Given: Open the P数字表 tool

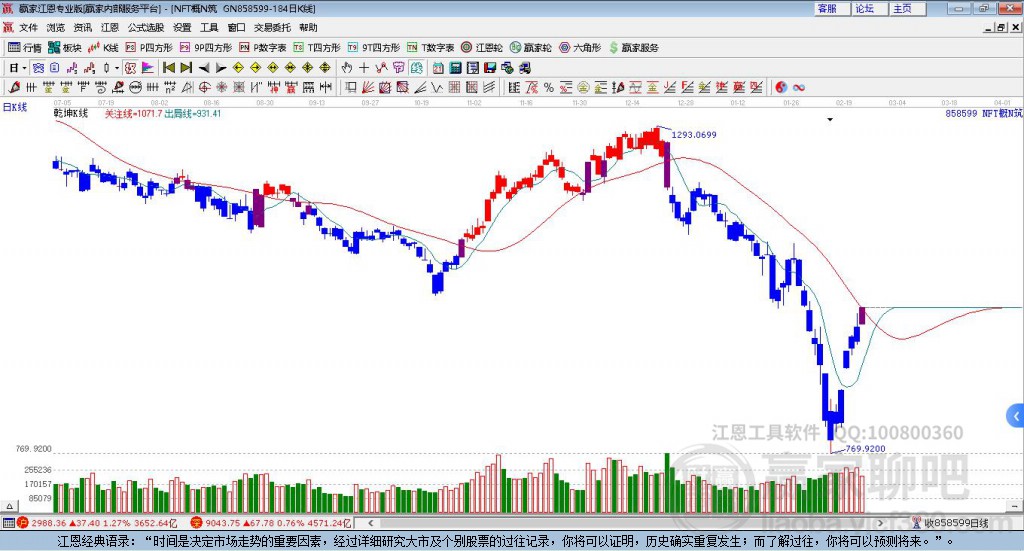Looking at the screenshot, I should [263, 48].
